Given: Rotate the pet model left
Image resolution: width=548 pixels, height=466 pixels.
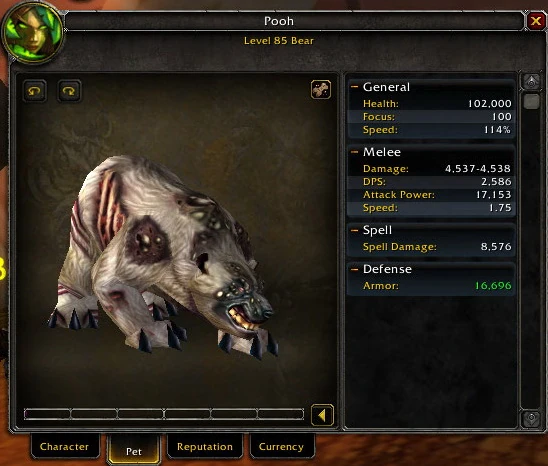Looking at the screenshot, I should tap(34, 91).
